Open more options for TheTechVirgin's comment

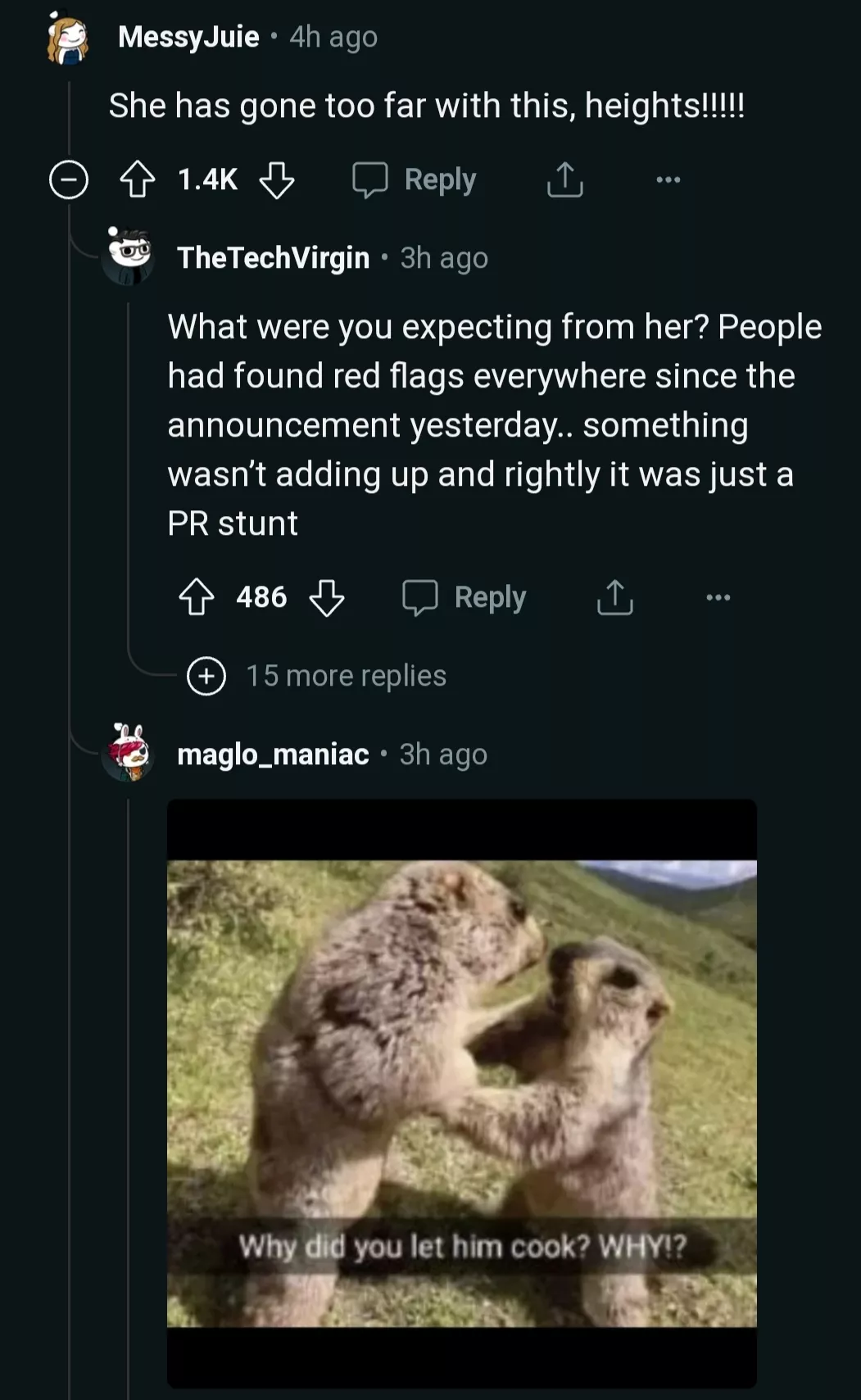pos(718,597)
